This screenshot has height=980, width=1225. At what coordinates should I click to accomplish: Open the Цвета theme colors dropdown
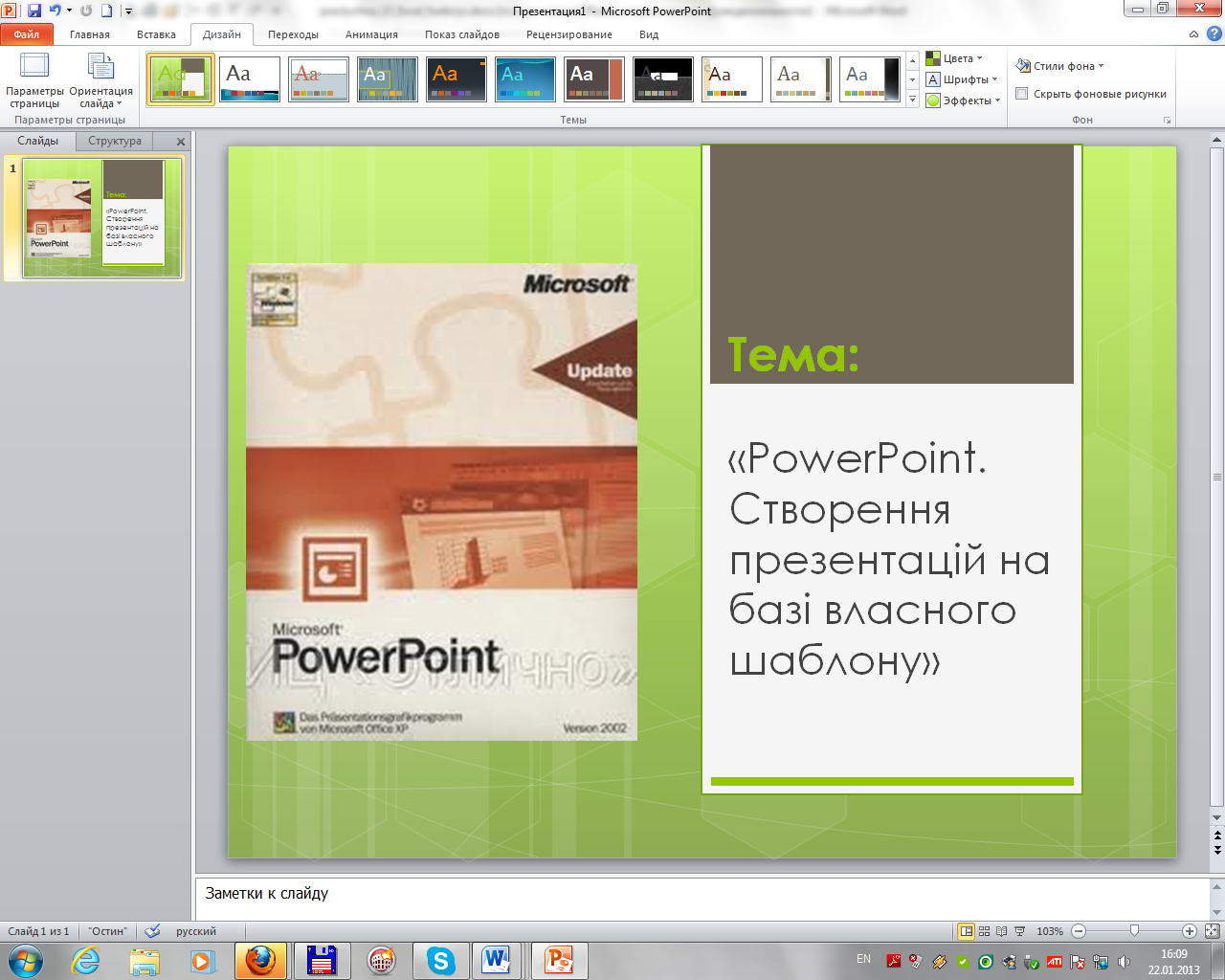[954, 58]
